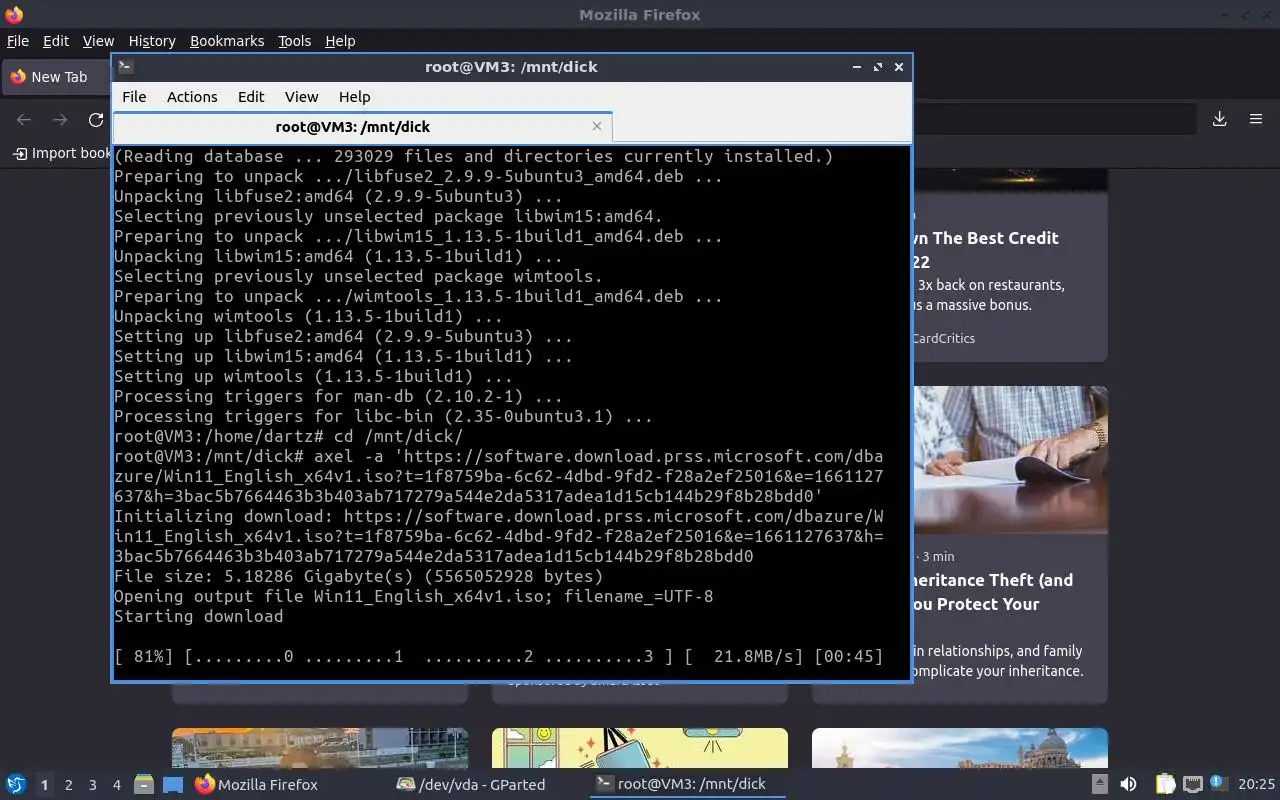
Task: Open the Actions menu in the terminal
Action: tap(192, 97)
